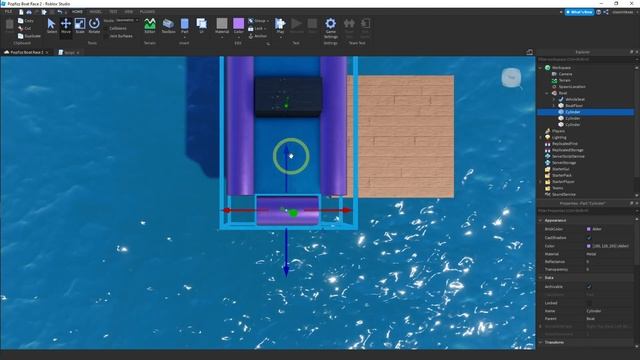Click the purple Color swatch in ribbon
This screenshot has height=360, width=640.
tap(239, 23)
